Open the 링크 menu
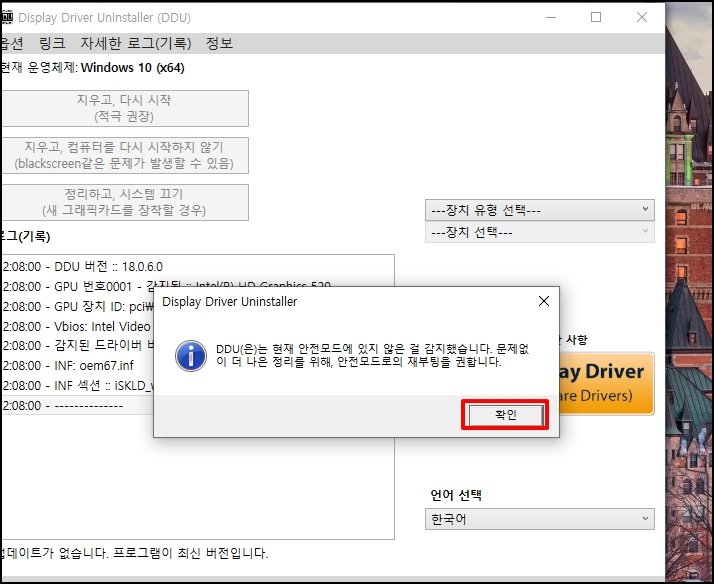714x584 pixels. pyautogui.click(x=52, y=43)
